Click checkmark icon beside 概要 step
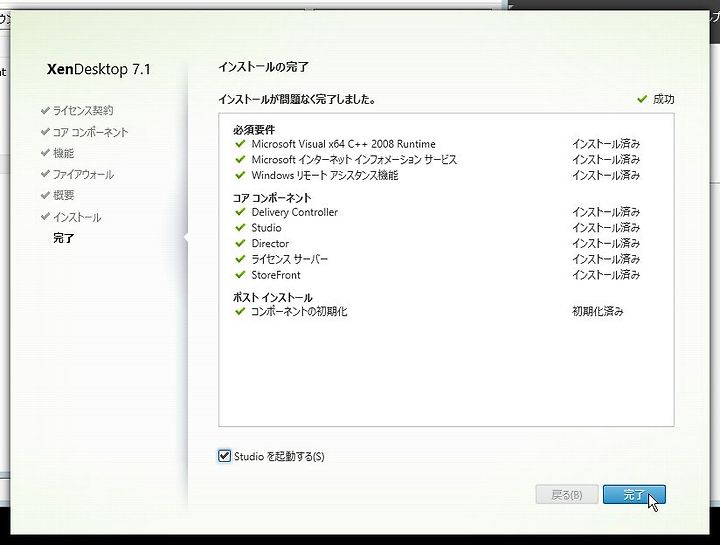This screenshot has height=545, width=720. [45, 195]
